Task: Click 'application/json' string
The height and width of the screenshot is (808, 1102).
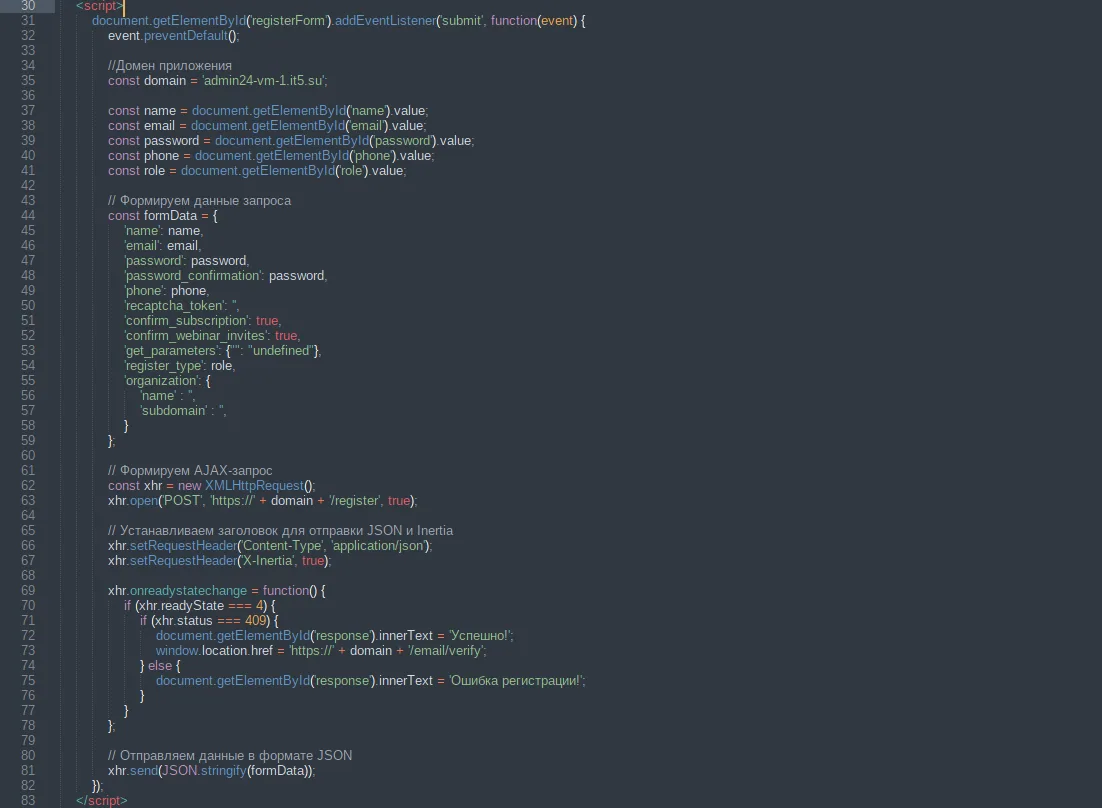Action: click(377, 546)
